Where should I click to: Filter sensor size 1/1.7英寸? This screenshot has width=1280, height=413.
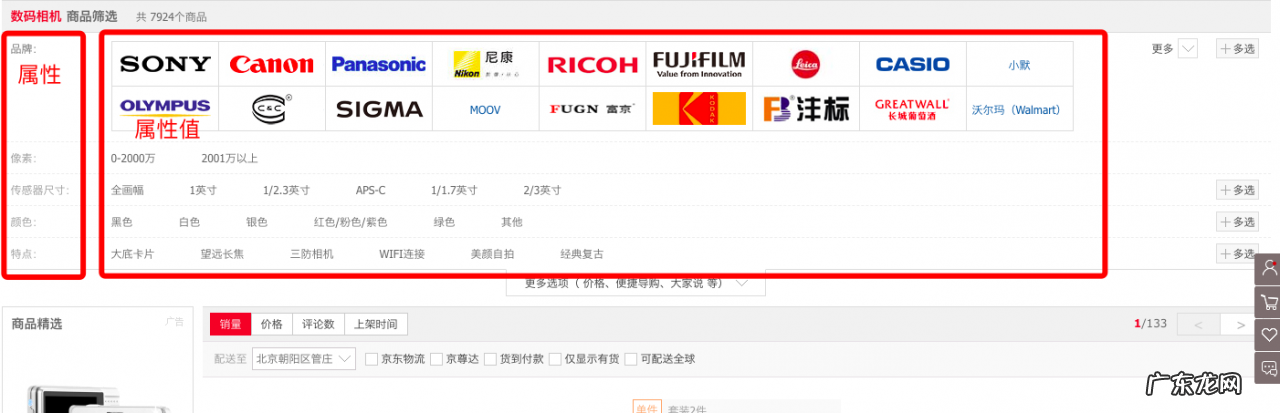(x=454, y=190)
